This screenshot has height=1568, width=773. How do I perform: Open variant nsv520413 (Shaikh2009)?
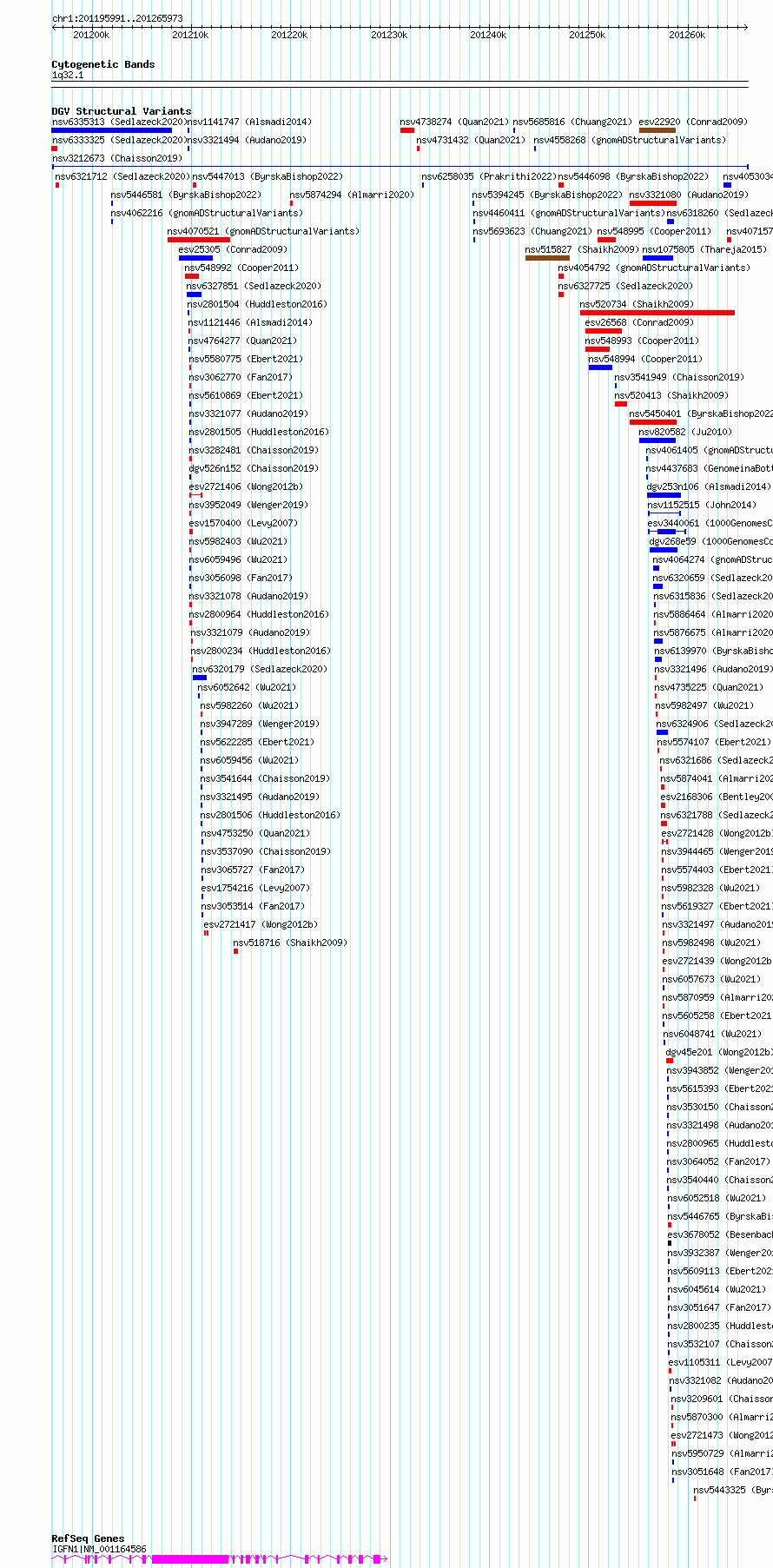click(x=672, y=395)
